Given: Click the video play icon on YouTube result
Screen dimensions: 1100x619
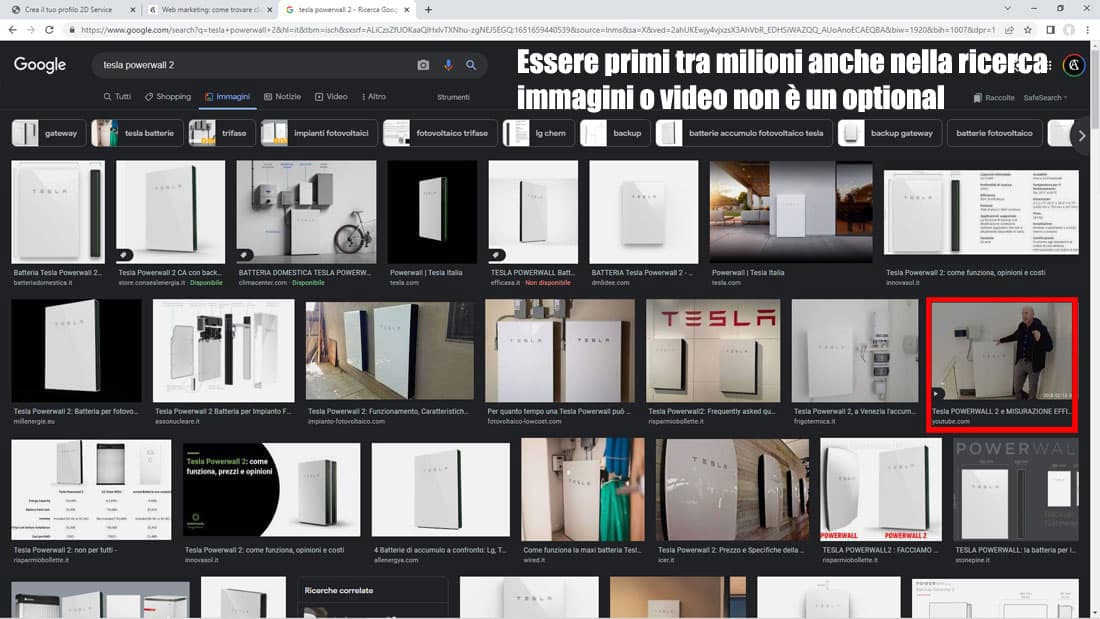Looking at the screenshot, I should tap(937, 393).
